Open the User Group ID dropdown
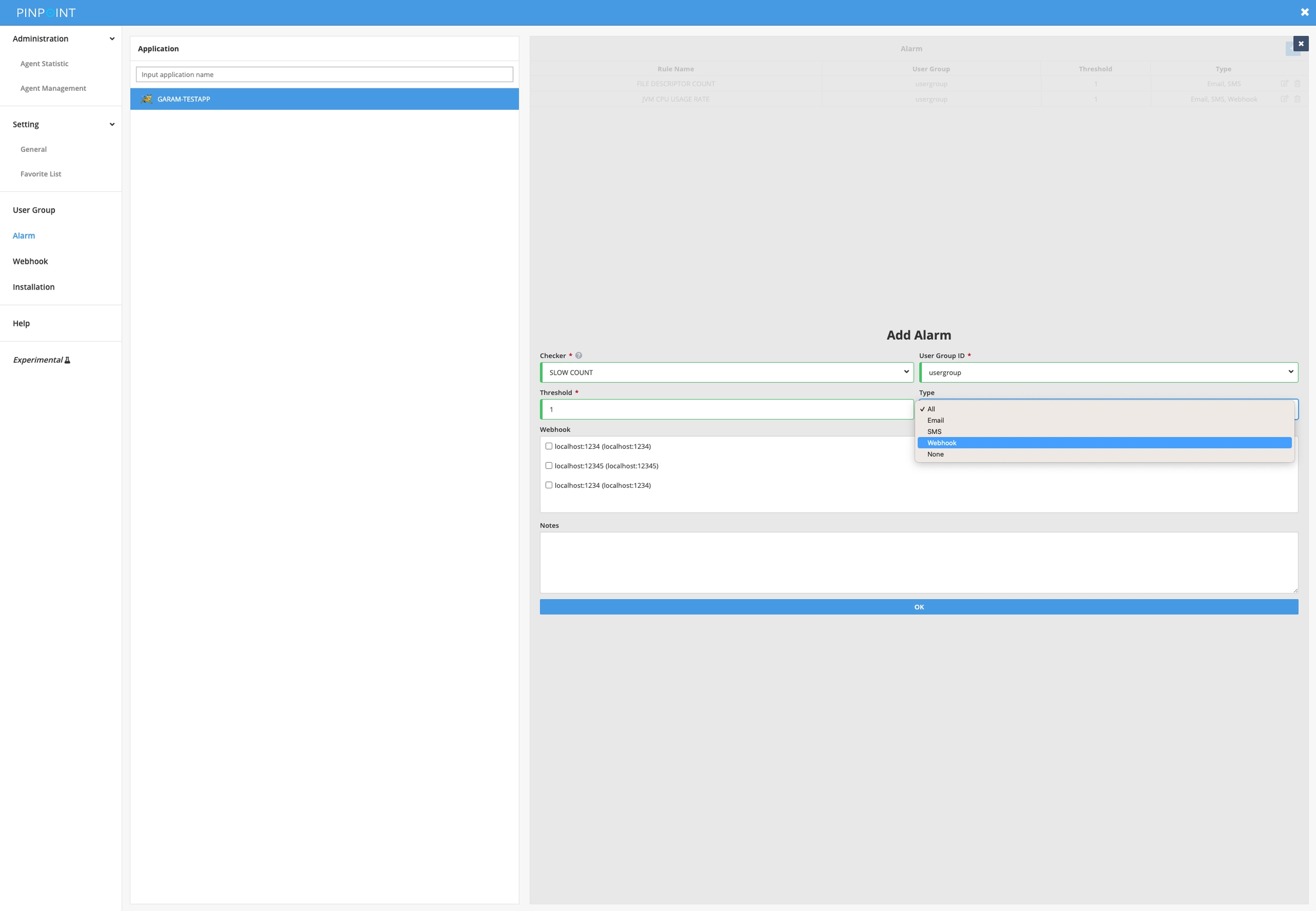Image resolution: width=1316 pixels, height=911 pixels. point(1108,372)
